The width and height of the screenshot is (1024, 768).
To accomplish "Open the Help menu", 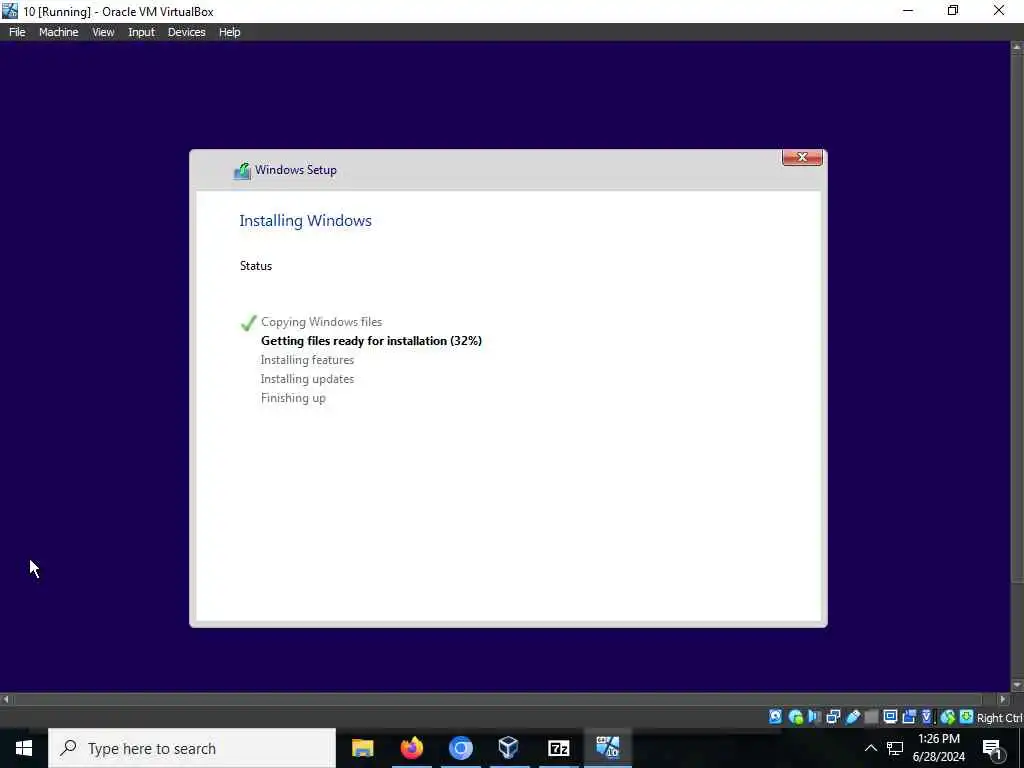I will coord(229,32).
